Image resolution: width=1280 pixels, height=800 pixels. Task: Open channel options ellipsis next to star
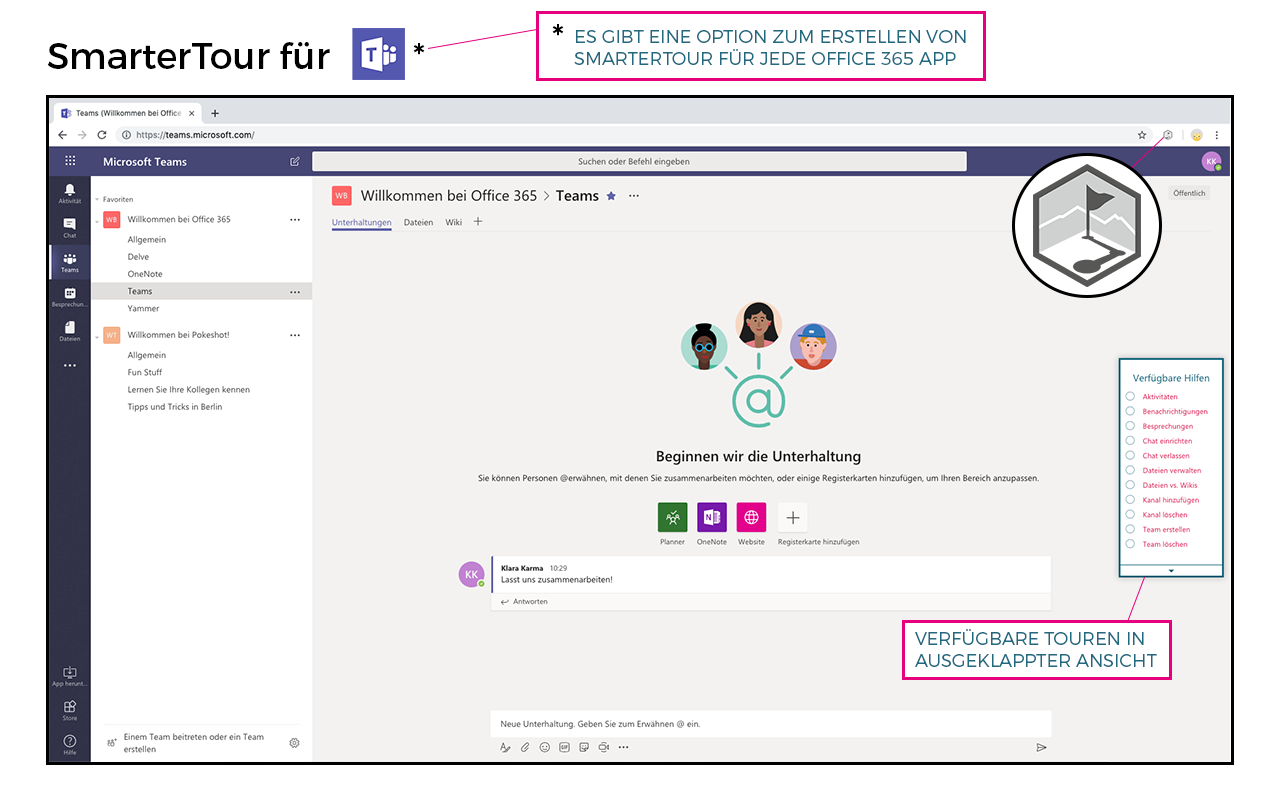[633, 196]
